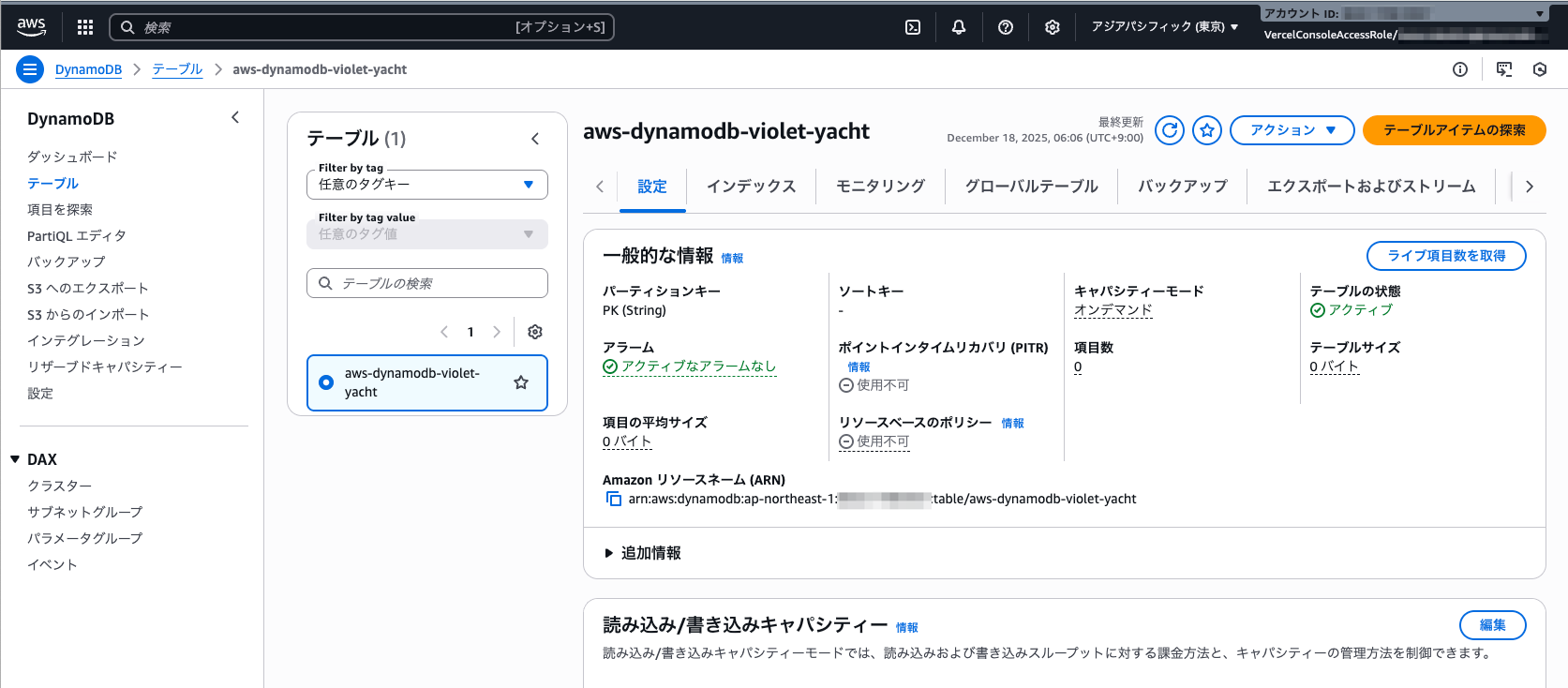The image size is (1568, 688).
Task: Toggle the hamburger navigation menu icon
Action: tap(30, 69)
